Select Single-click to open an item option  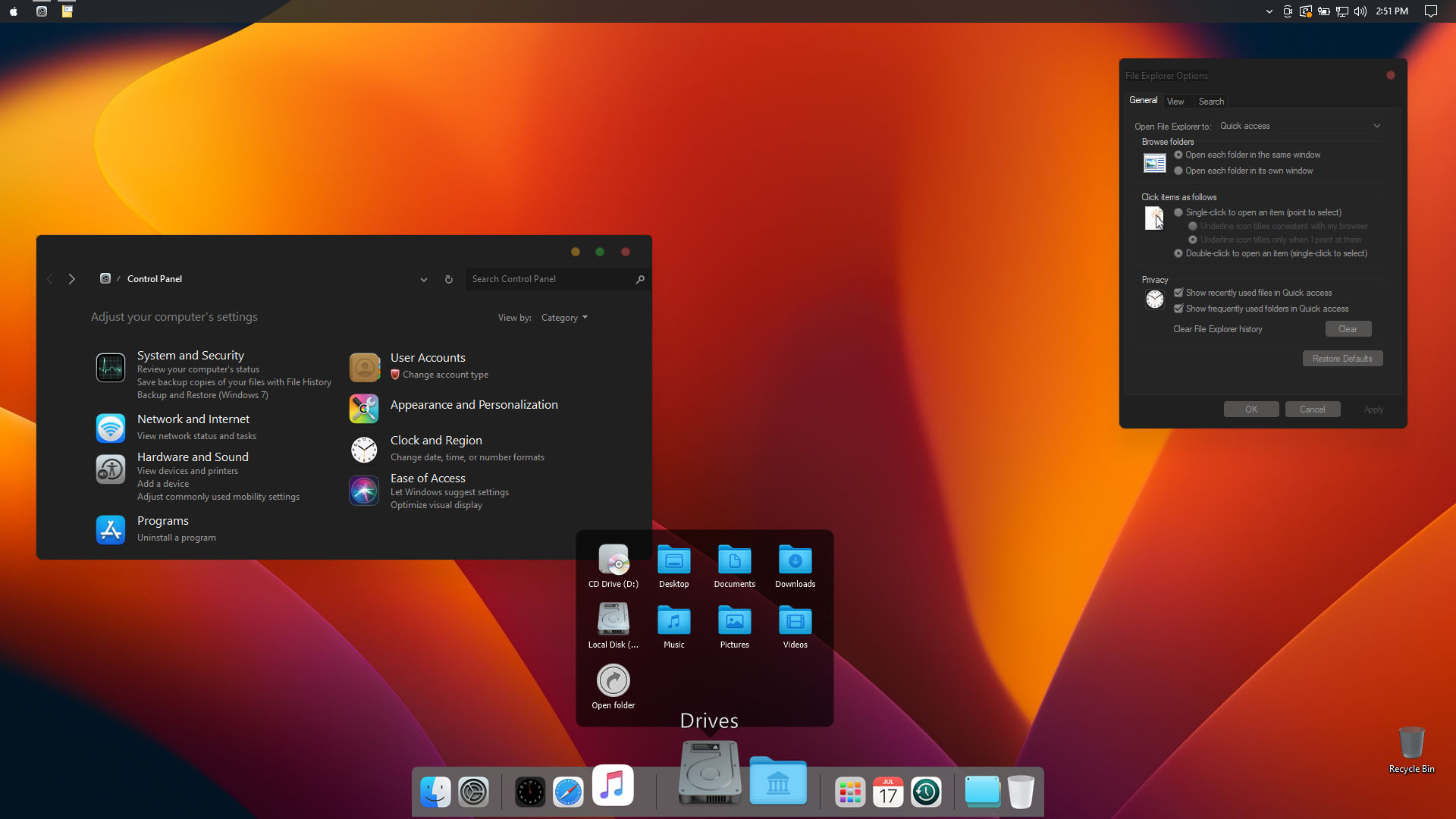(x=1178, y=213)
